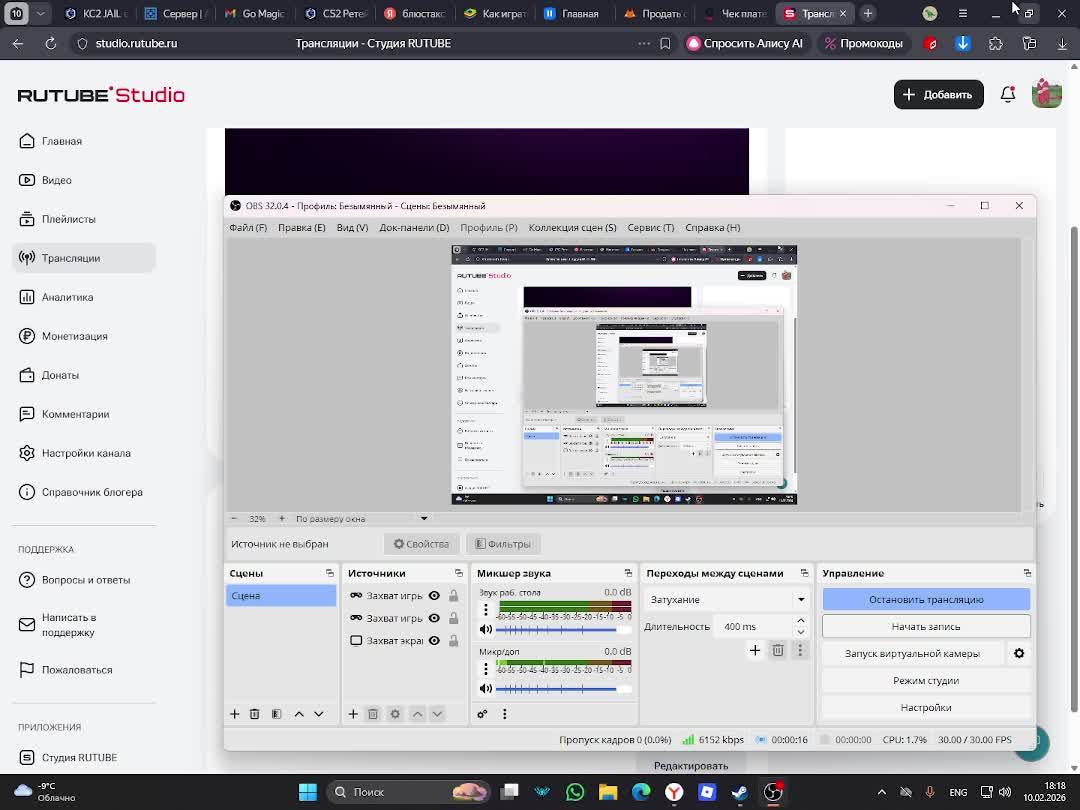Open Аналитика in sidebar
Viewport: 1080px width, 810px height.
tap(56, 298)
